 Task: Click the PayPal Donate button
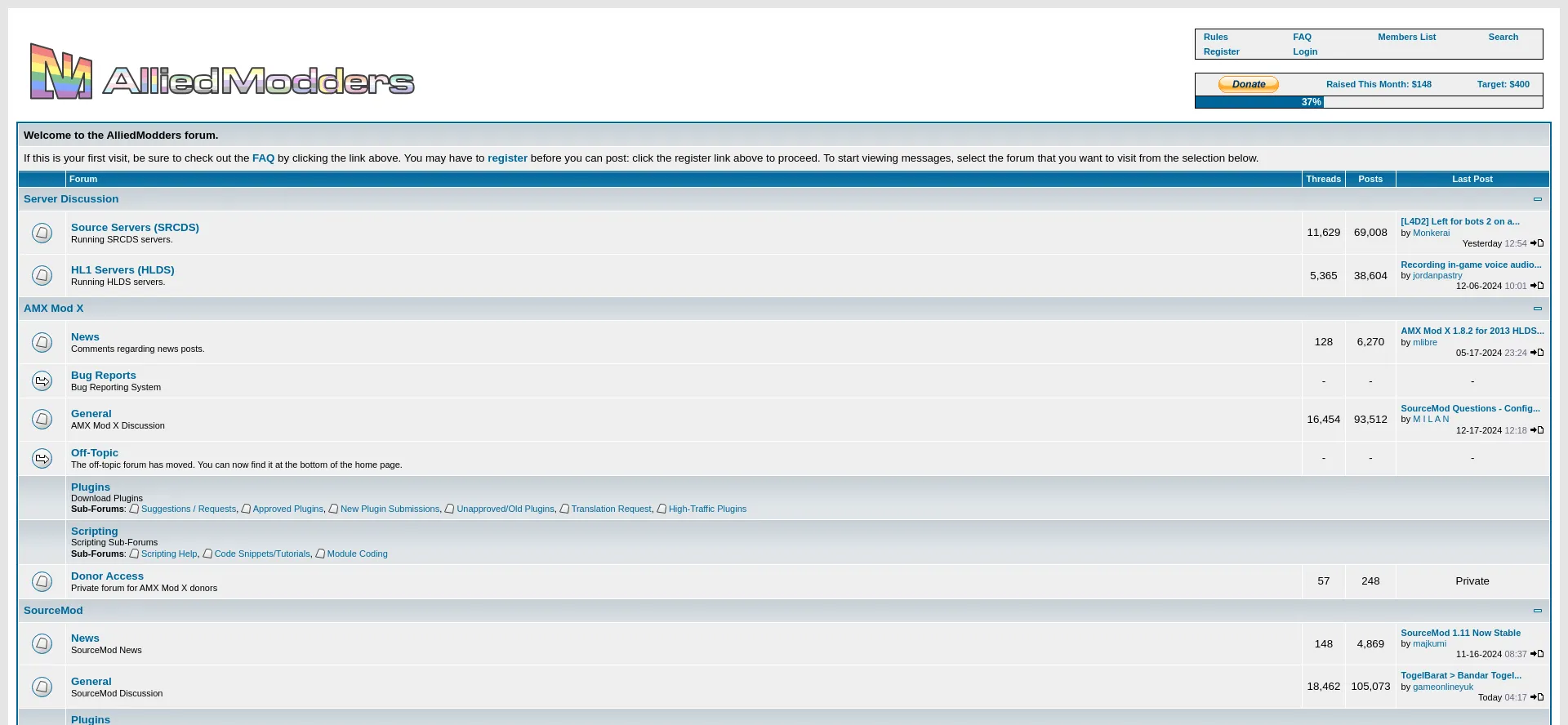coord(1249,84)
